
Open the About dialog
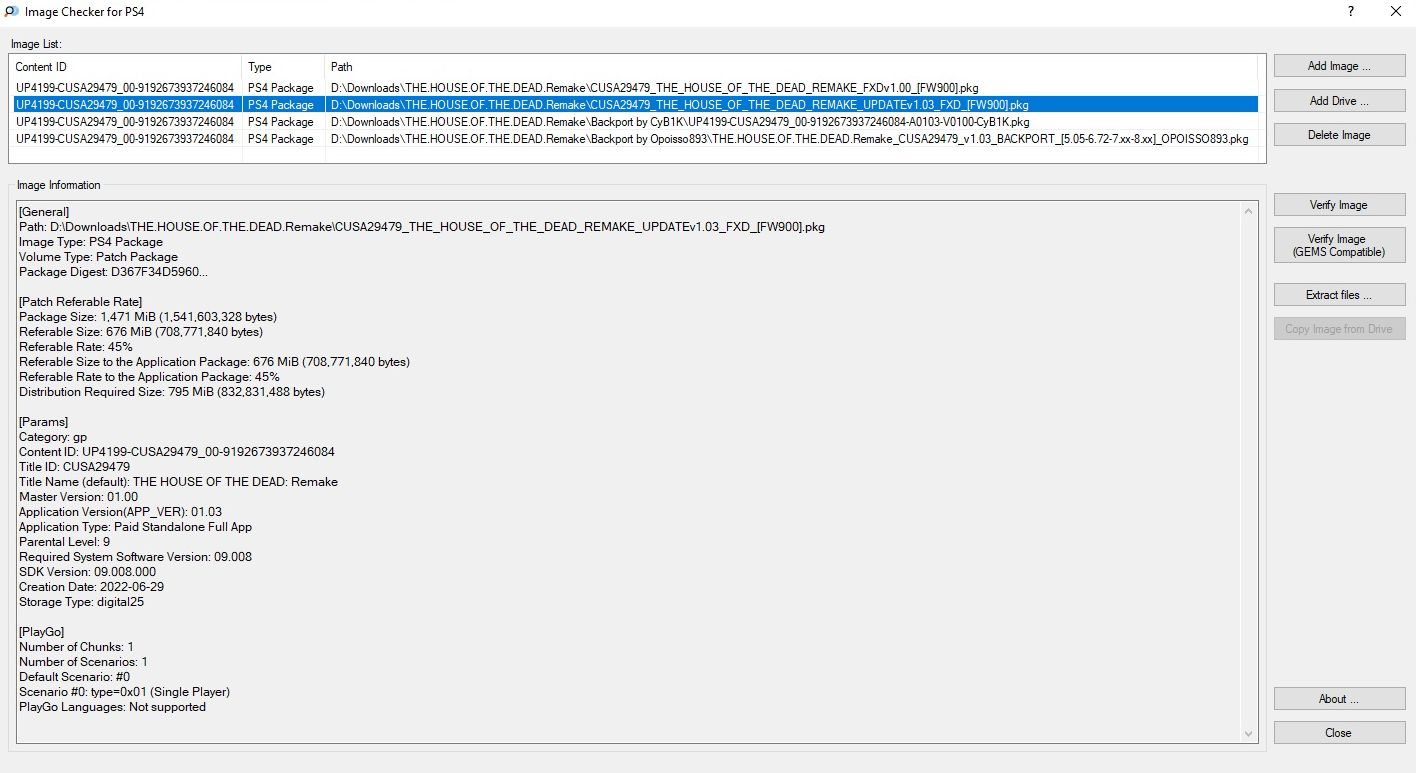(x=1339, y=699)
